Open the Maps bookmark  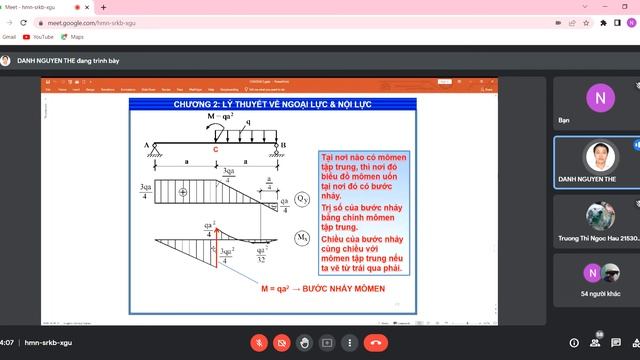point(72,37)
